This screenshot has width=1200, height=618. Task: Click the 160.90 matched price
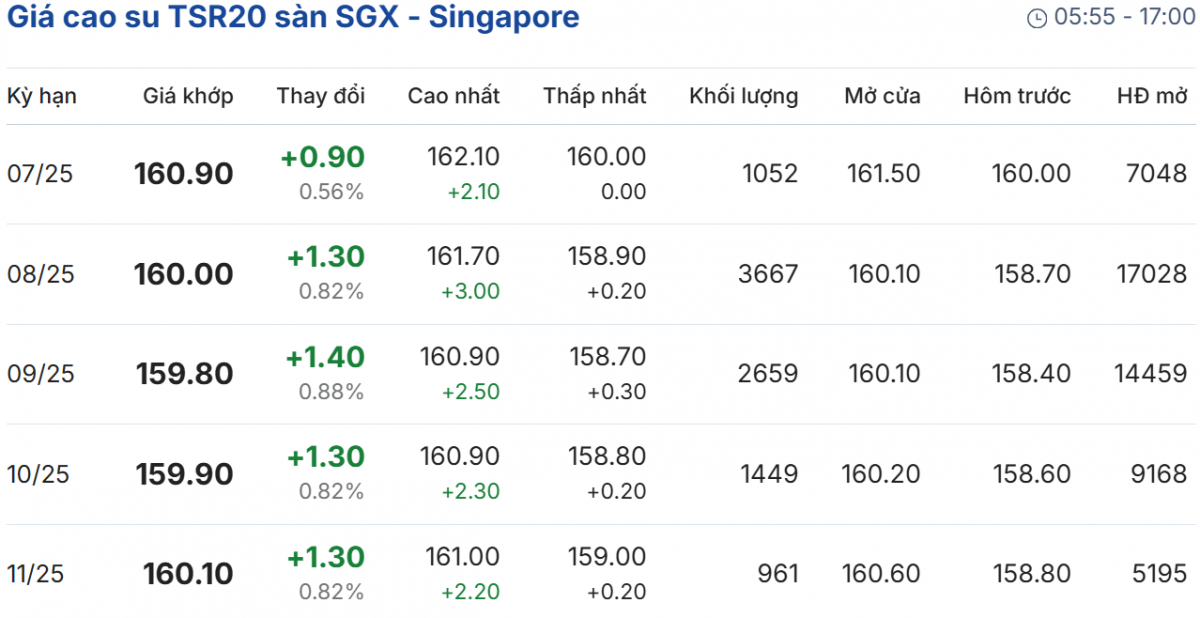coord(183,174)
